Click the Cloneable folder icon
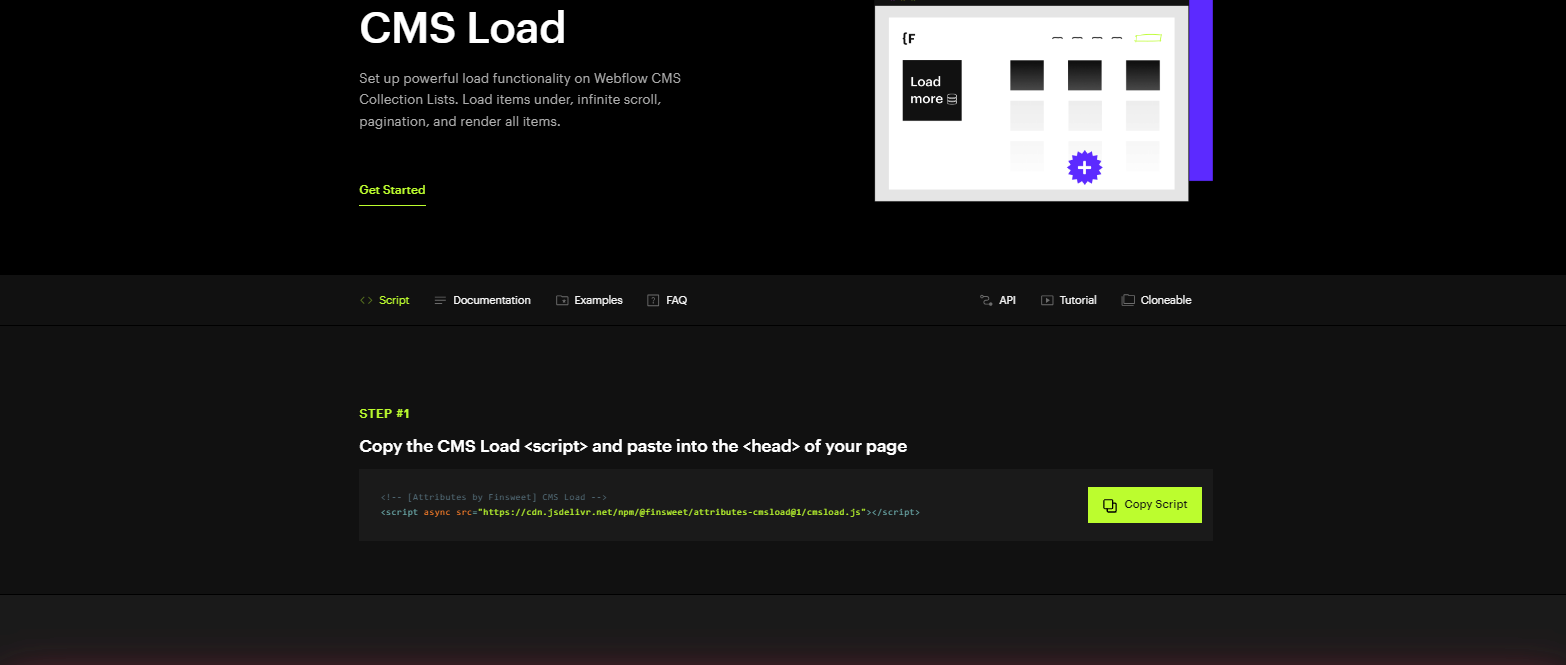The image size is (1566, 665). (1128, 300)
